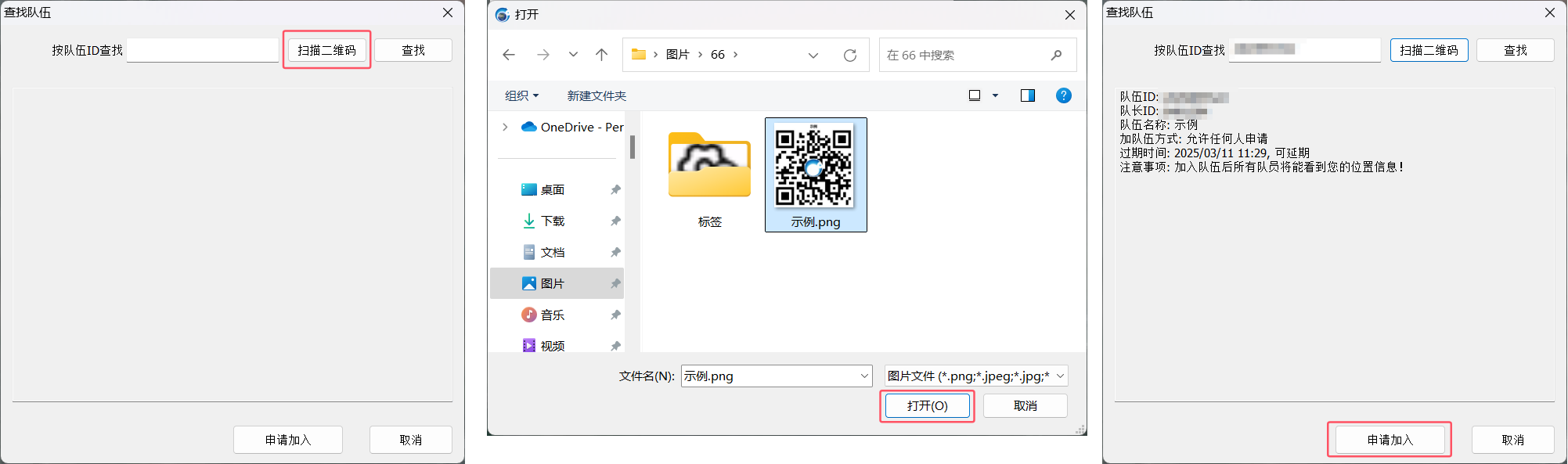Click the Forward arrow in Open dialog
Screen dimensions: 1568x464
[x=542, y=55]
